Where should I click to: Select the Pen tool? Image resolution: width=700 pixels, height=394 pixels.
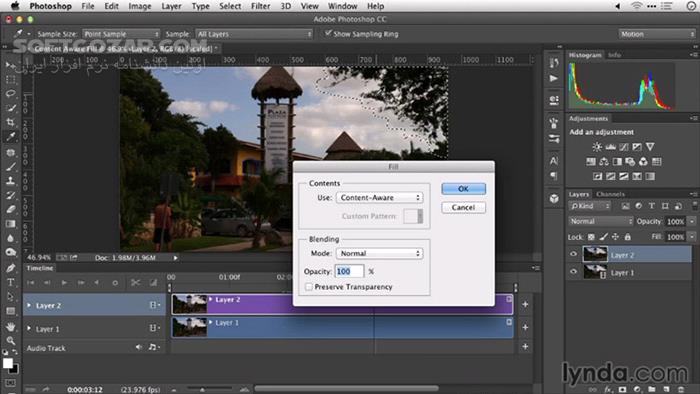coord(10,268)
